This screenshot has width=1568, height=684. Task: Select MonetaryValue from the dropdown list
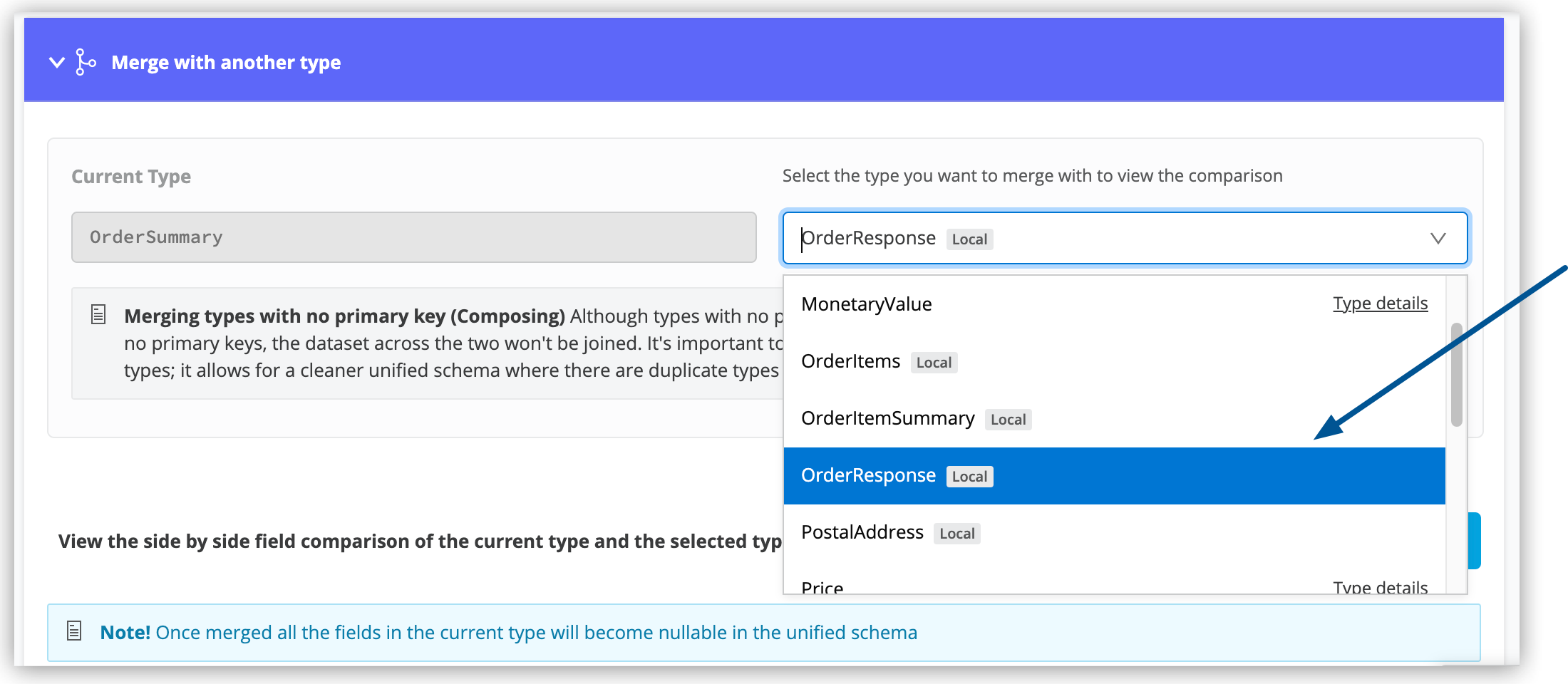(866, 304)
